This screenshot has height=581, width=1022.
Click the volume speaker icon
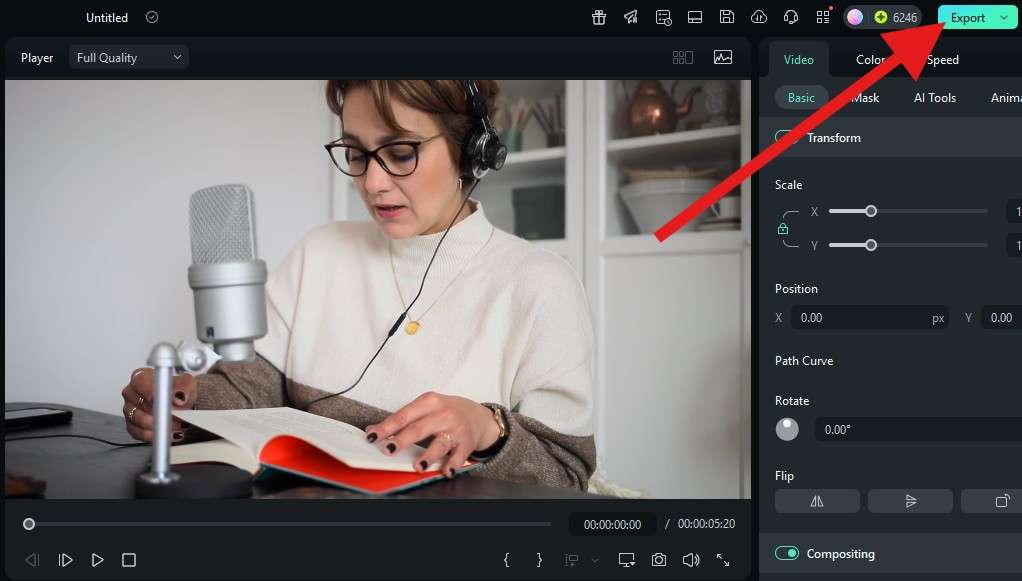tap(691, 560)
